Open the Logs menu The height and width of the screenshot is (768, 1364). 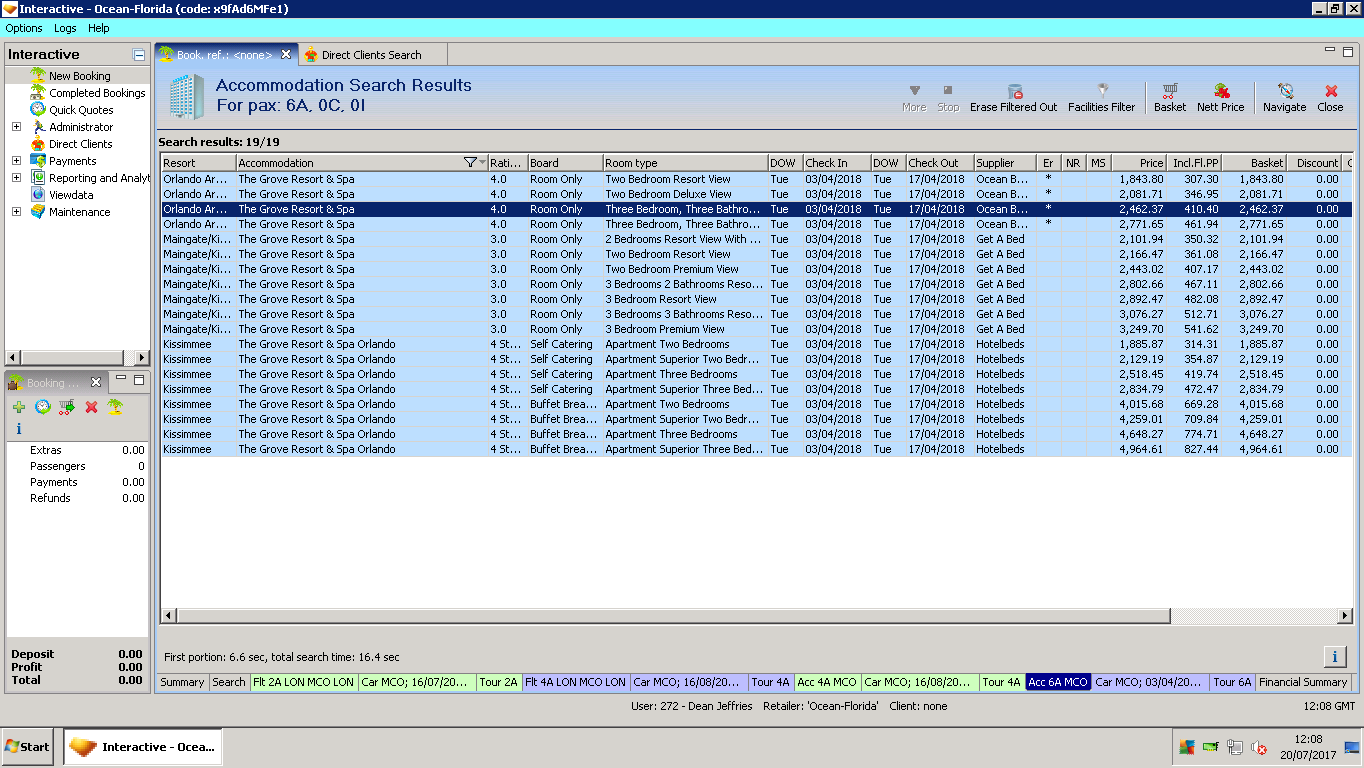tap(65, 28)
